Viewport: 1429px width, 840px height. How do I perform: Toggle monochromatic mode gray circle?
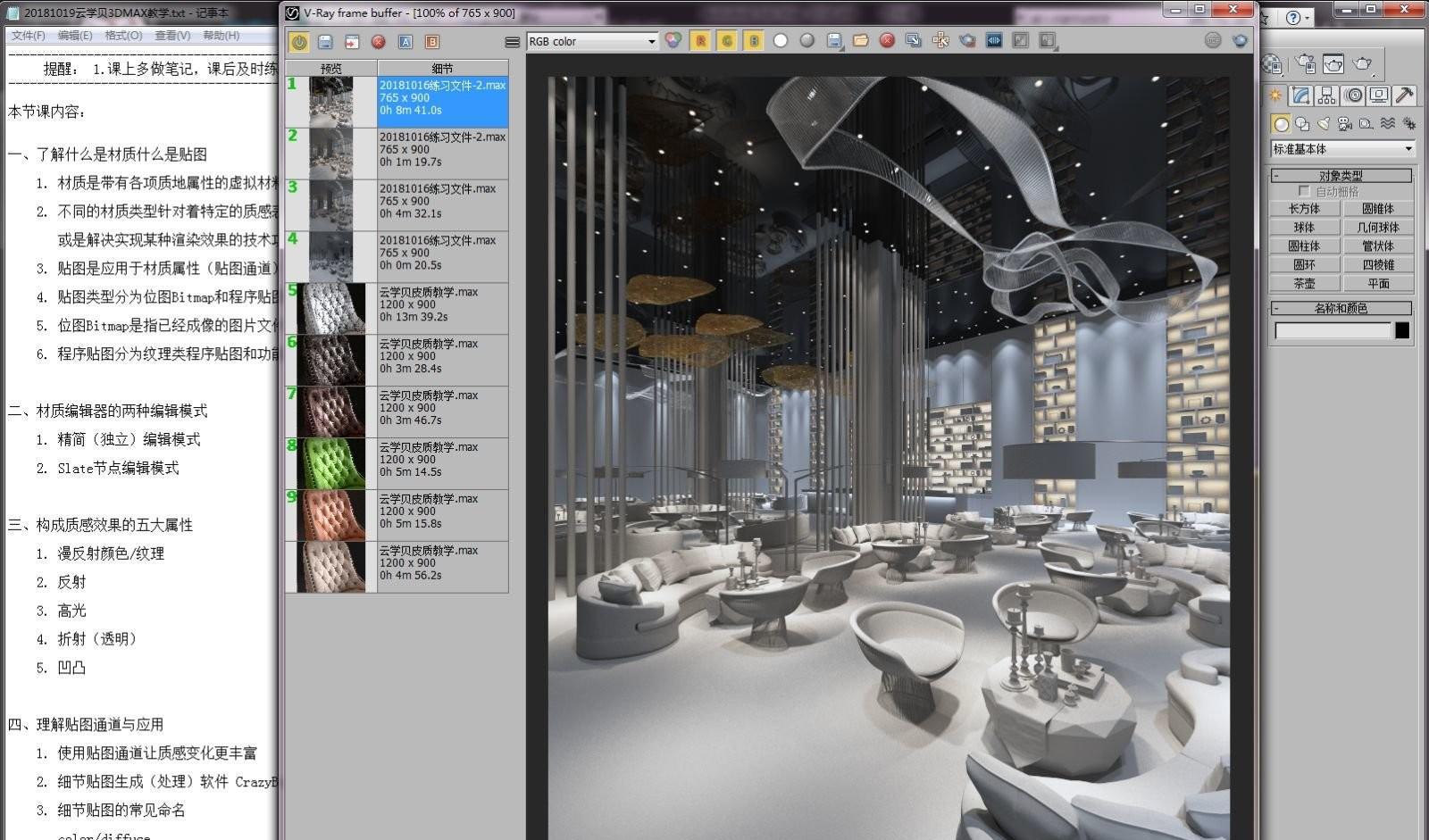pyautogui.click(x=807, y=40)
